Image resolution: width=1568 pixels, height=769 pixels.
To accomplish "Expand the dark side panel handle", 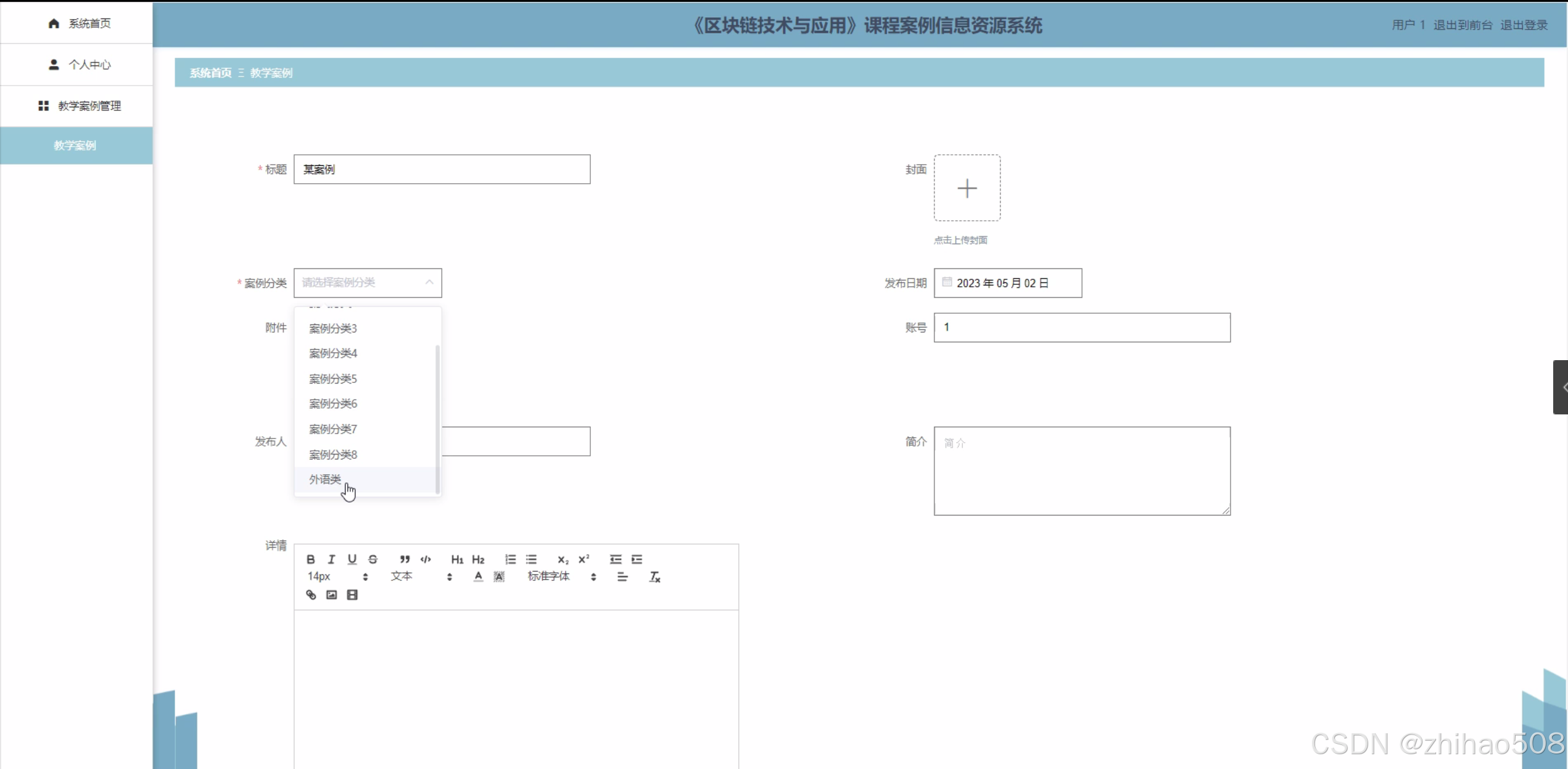I will coord(1561,387).
